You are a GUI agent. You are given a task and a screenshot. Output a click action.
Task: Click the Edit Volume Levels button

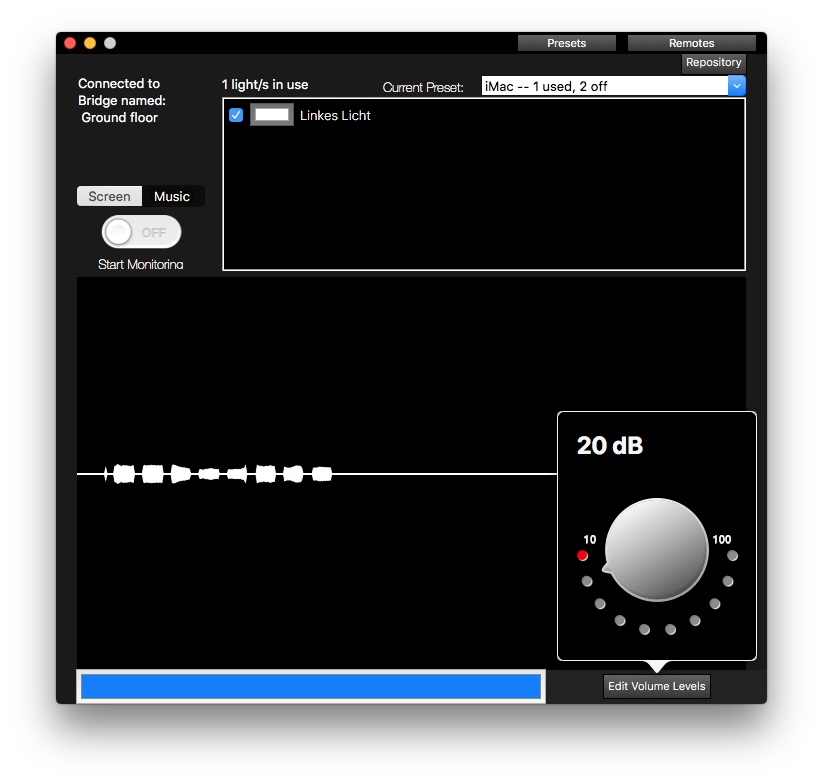[x=656, y=686]
